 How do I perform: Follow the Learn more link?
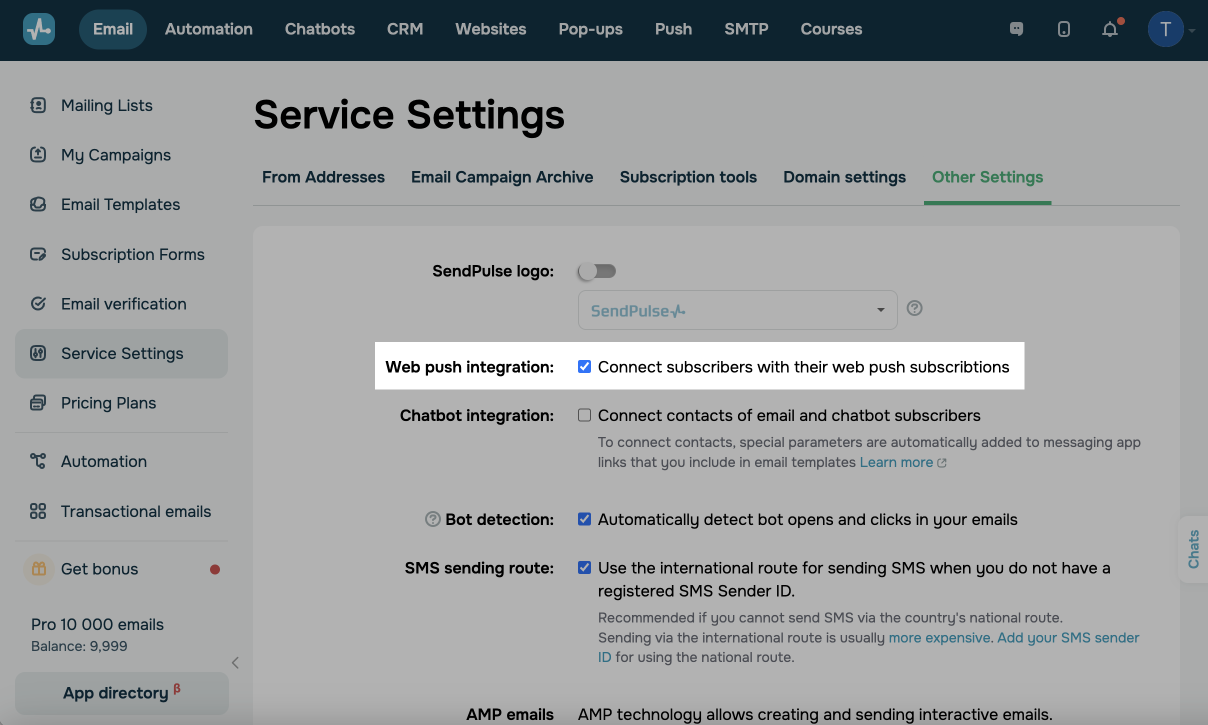pyautogui.click(x=896, y=462)
